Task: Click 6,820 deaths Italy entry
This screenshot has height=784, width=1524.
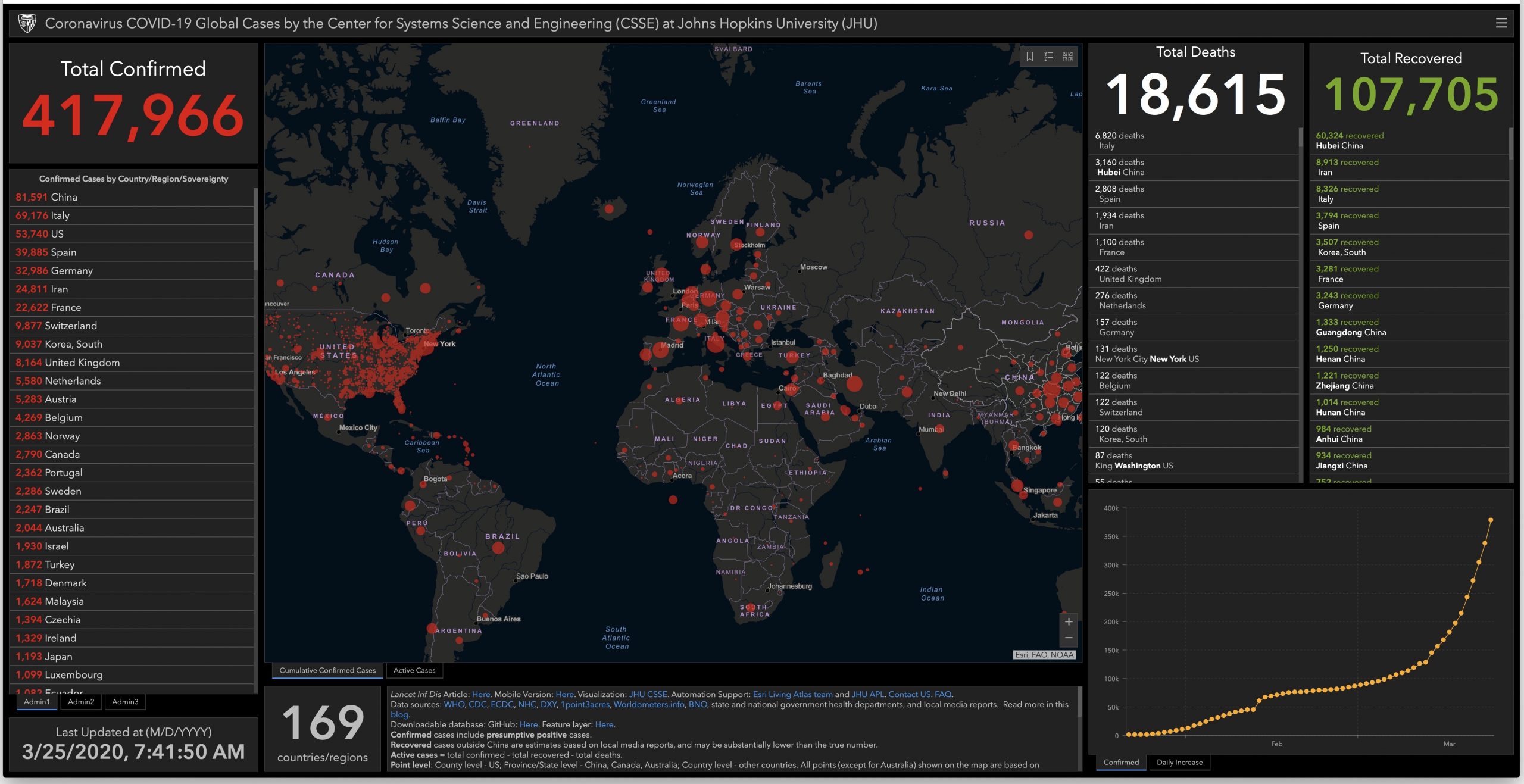Action: pyautogui.click(x=1194, y=140)
